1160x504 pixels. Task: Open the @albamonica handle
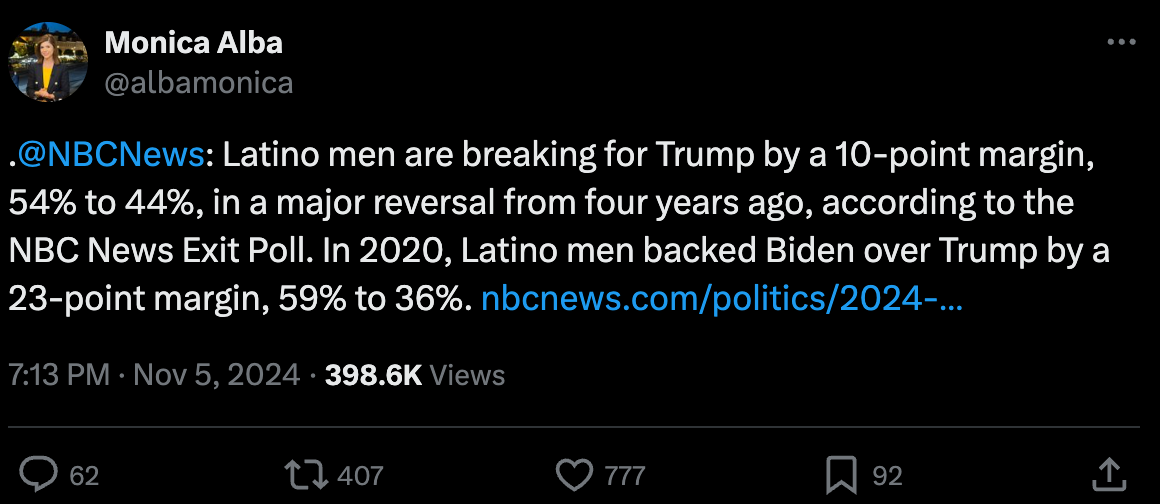[x=199, y=82]
